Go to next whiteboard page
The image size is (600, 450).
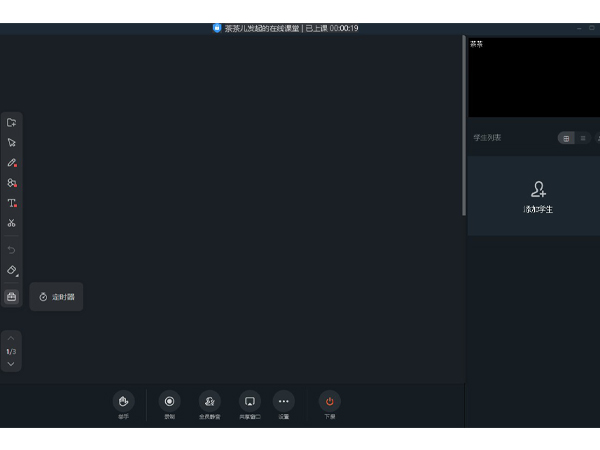pos(11,364)
